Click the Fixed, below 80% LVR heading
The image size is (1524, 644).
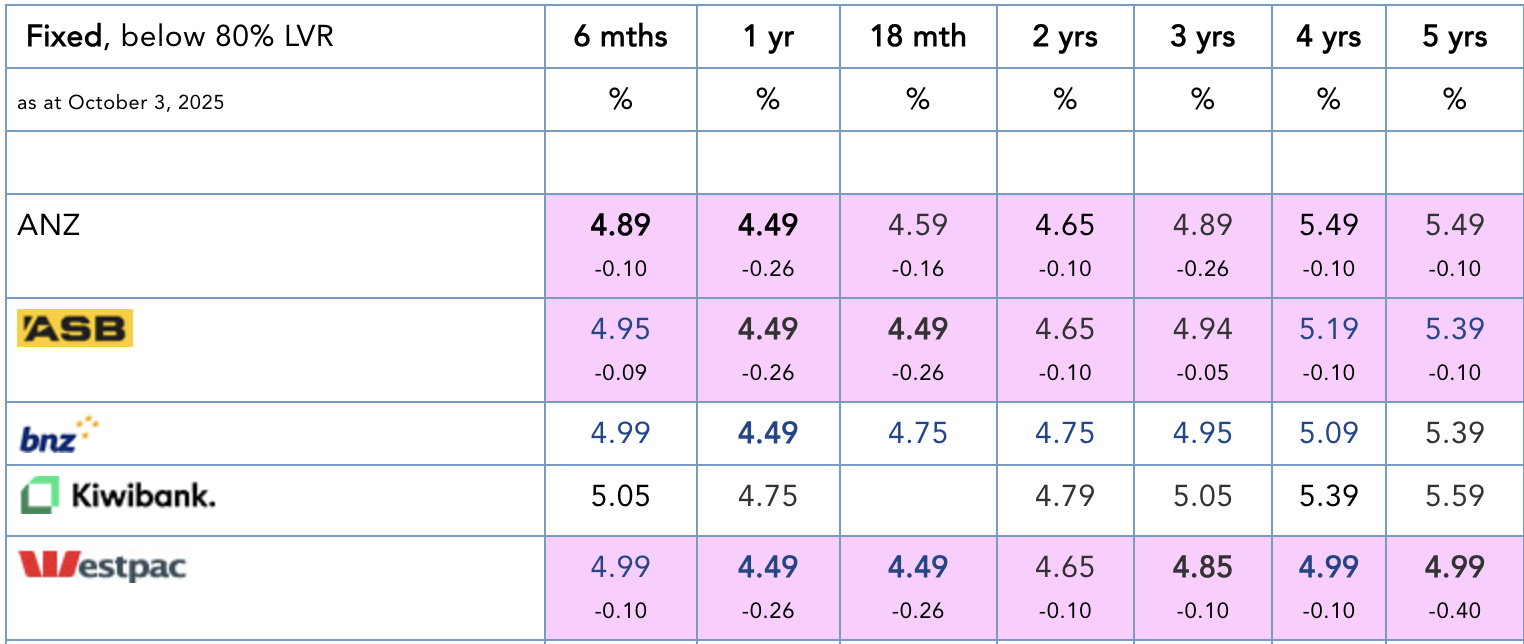point(180,37)
